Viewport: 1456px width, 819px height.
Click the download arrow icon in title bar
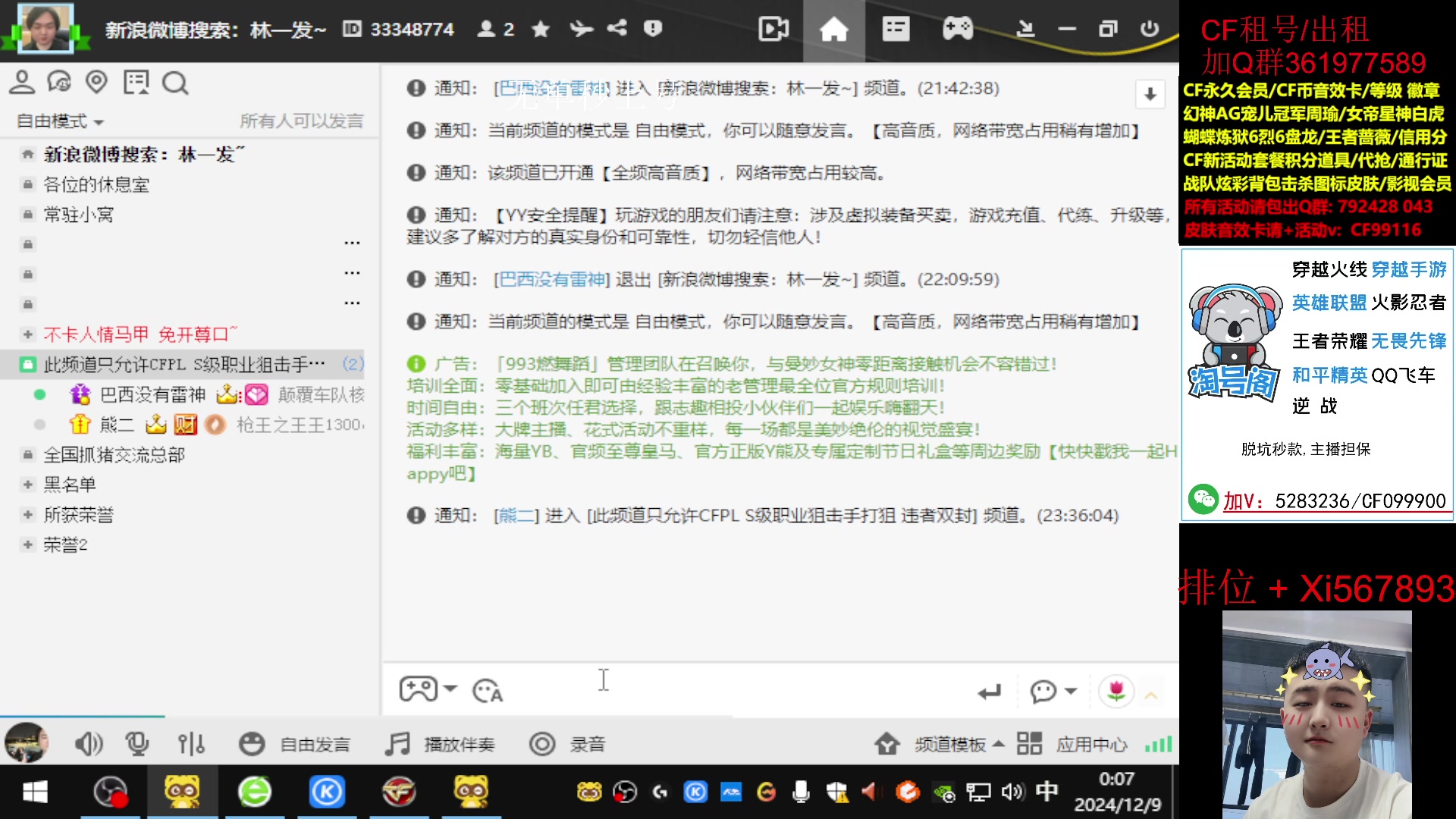pos(1025,30)
